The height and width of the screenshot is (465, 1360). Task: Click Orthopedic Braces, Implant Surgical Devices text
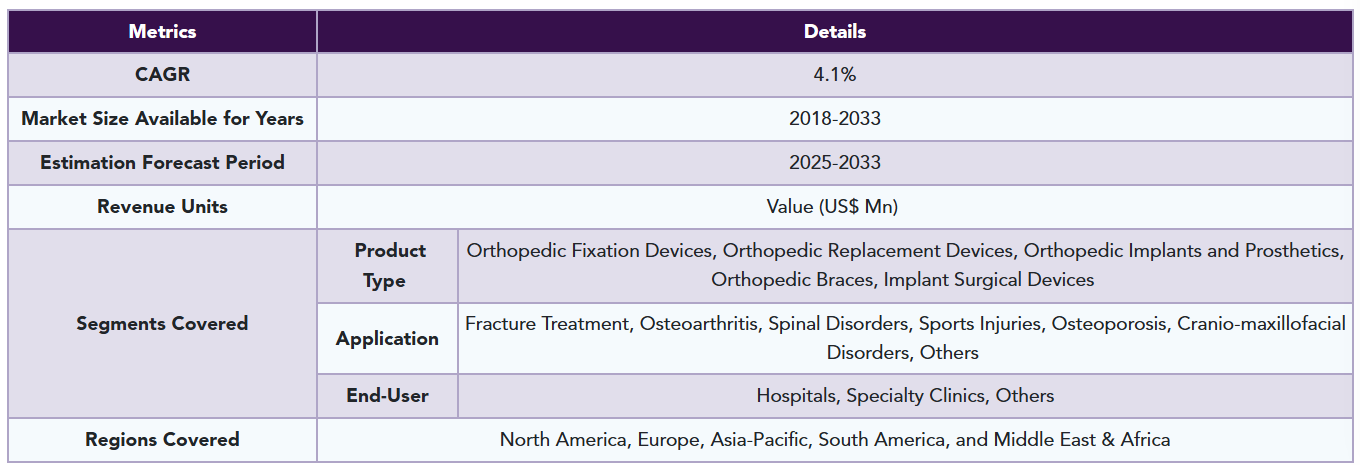pos(902,280)
